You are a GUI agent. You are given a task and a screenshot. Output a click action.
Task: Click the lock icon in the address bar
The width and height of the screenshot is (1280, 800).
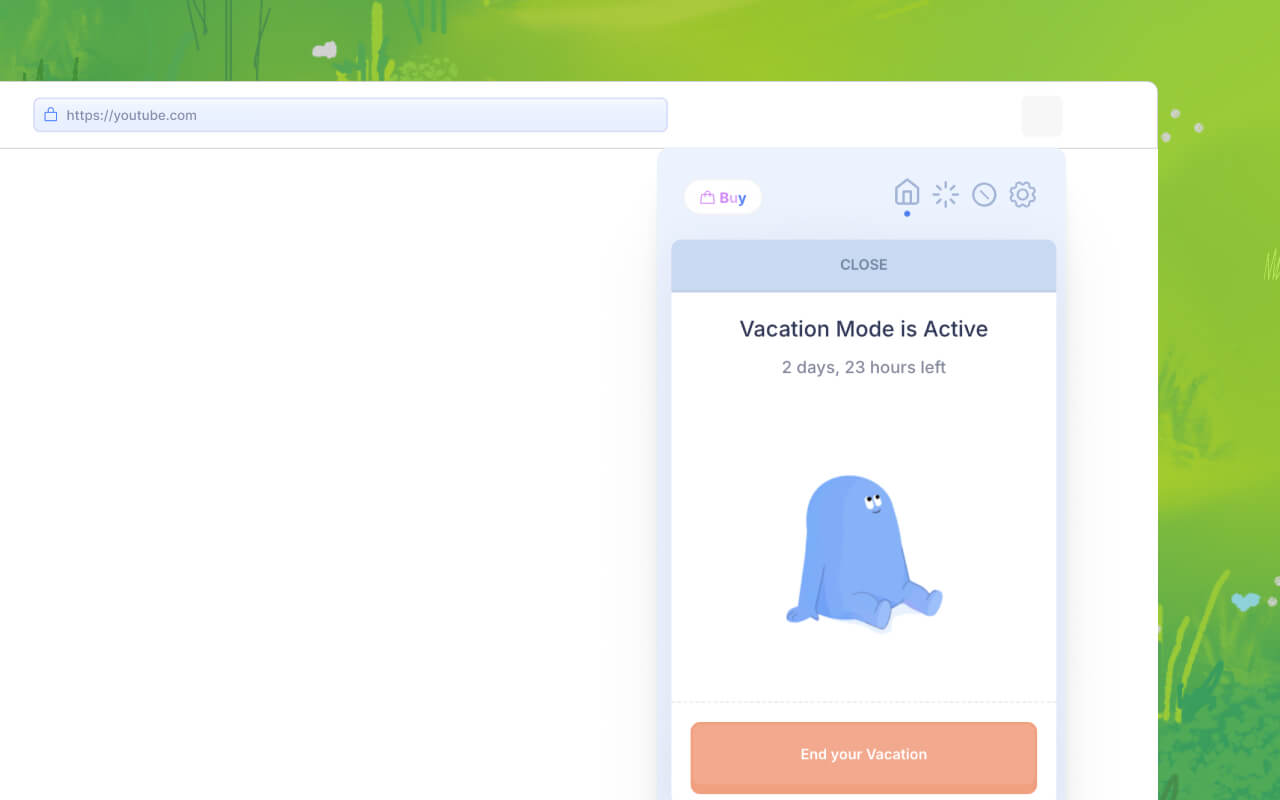51,114
